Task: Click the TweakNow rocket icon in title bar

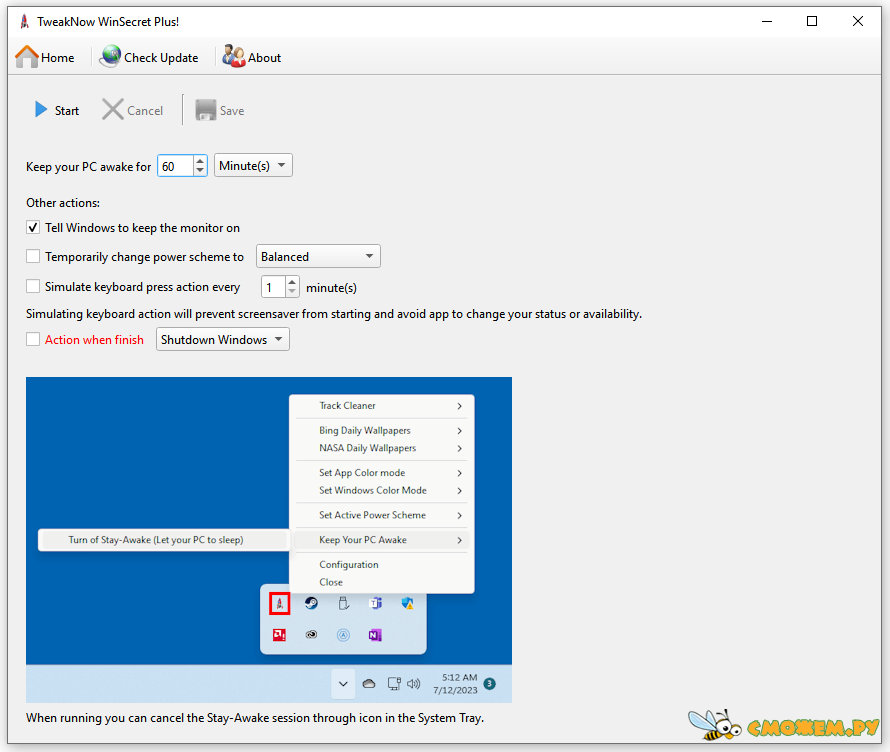Action: pyautogui.click(x=24, y=22)
